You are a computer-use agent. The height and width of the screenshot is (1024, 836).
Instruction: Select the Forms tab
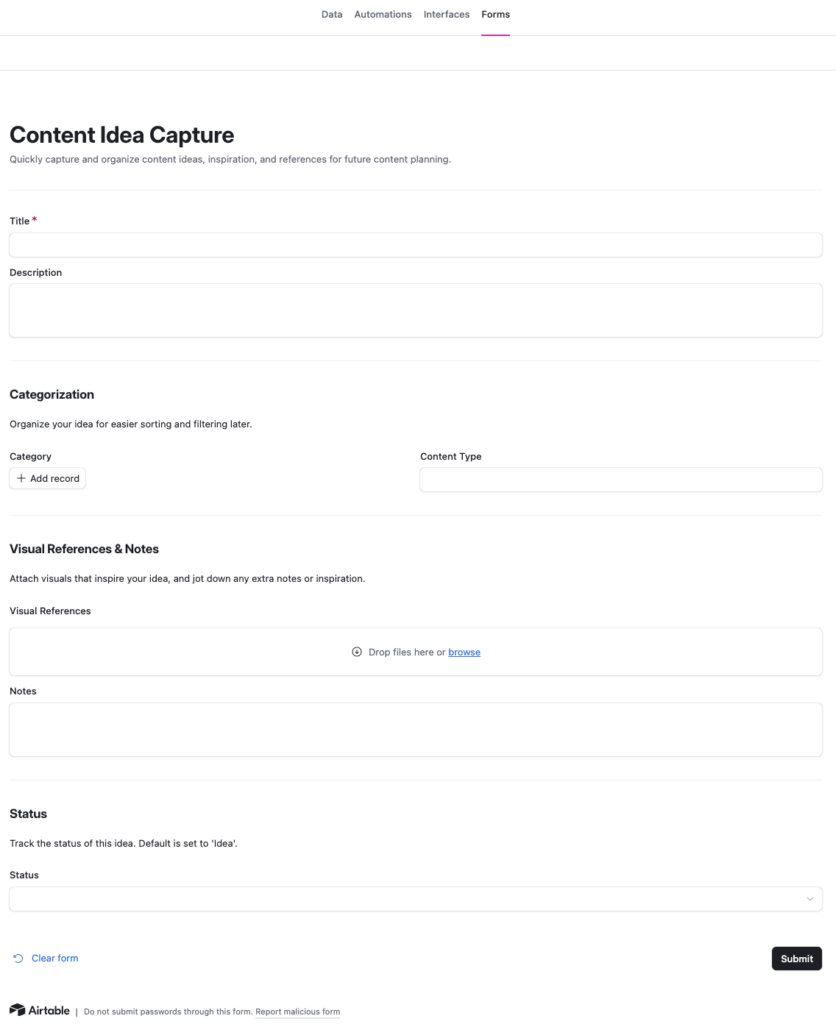[x=495, y=15]
